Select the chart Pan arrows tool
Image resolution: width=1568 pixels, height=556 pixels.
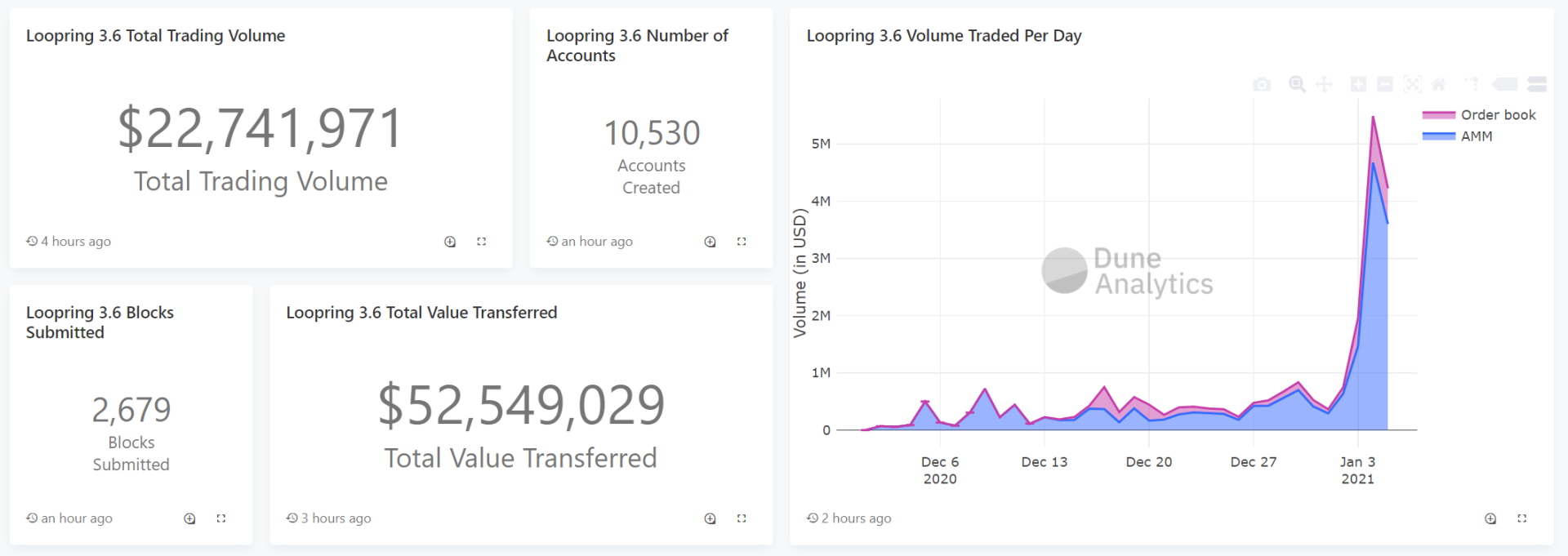point(1324,84)
